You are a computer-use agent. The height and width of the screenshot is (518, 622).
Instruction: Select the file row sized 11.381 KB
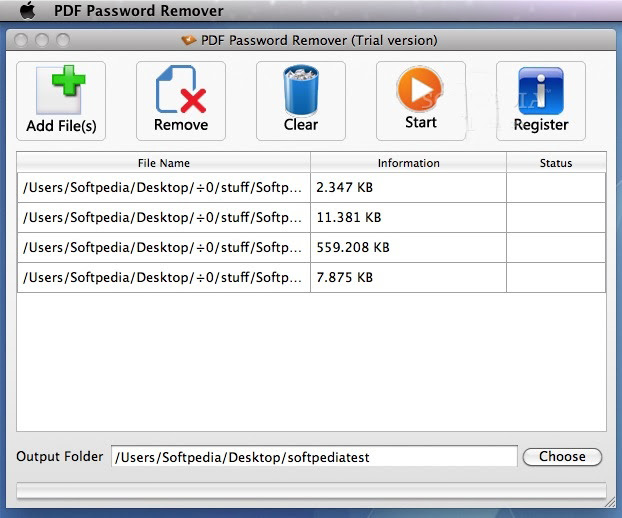coord(311,218)
